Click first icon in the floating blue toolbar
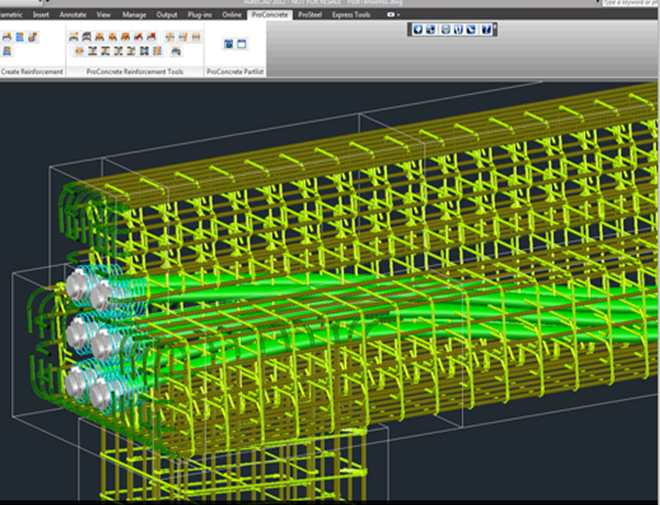Image resolution: width=660 pixels, height=505 pixels. [x=418, y=29]
